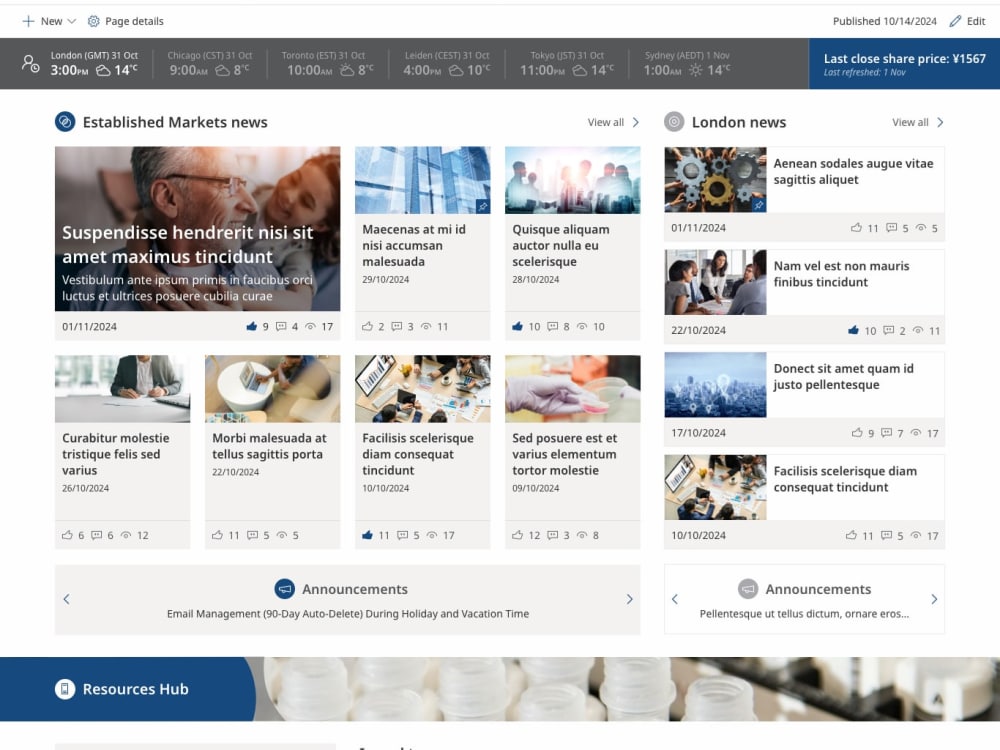Select the London (GMT) clock entry

point(94,63)
